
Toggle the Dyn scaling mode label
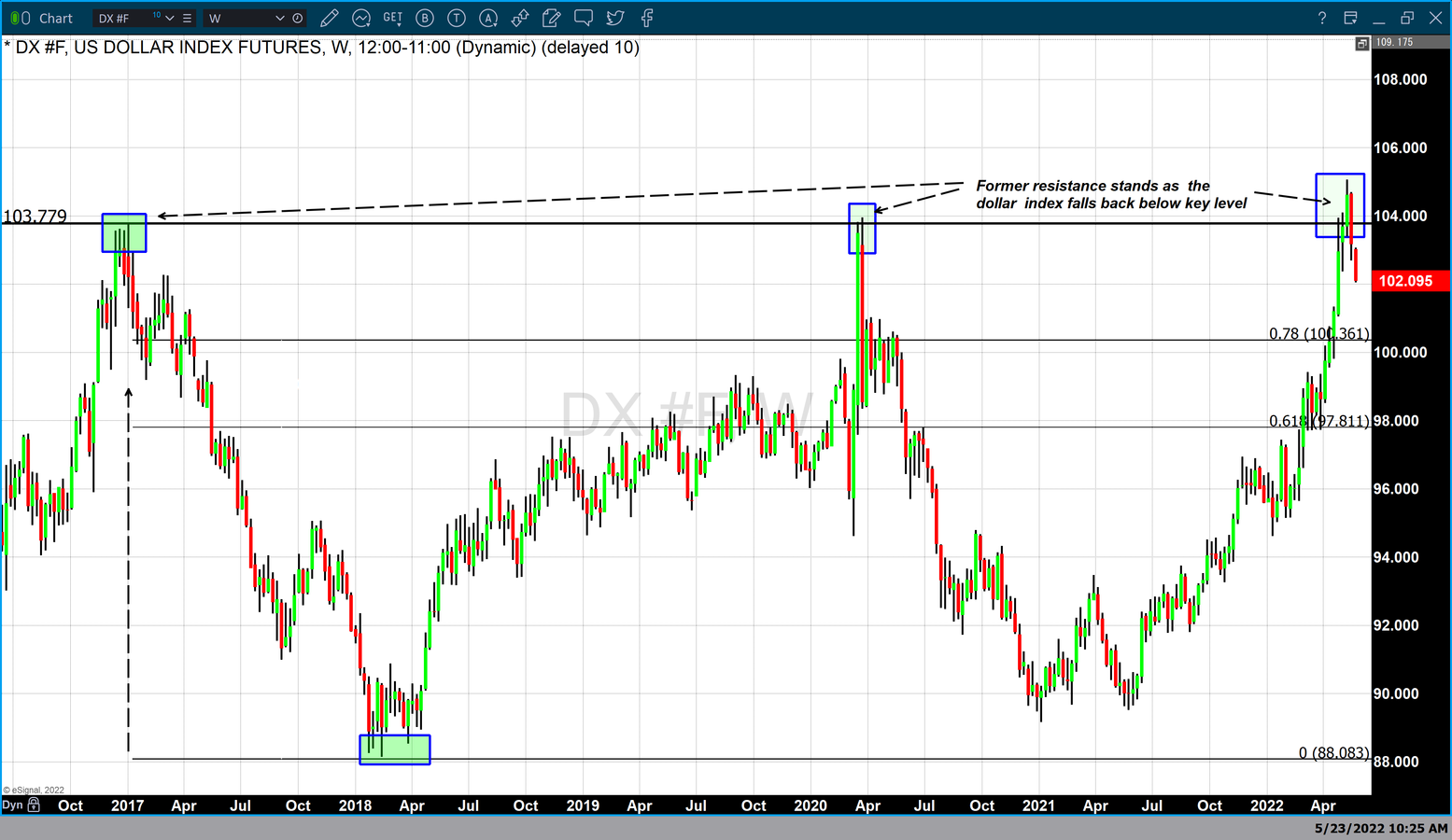pyautogui.click(x=12, y=805)
